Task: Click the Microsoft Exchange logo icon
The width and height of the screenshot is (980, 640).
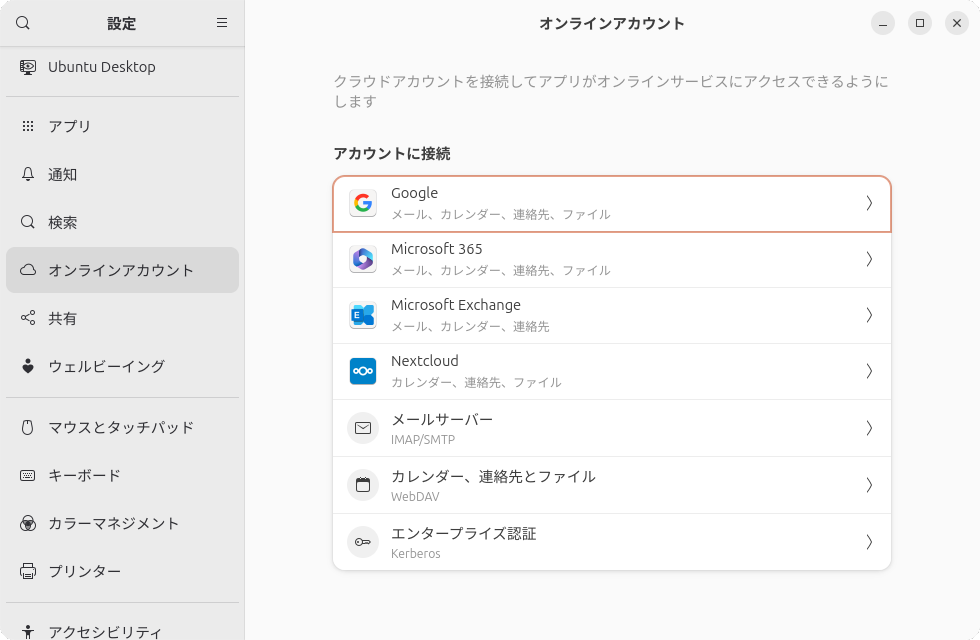Action: tap(363, 315)
